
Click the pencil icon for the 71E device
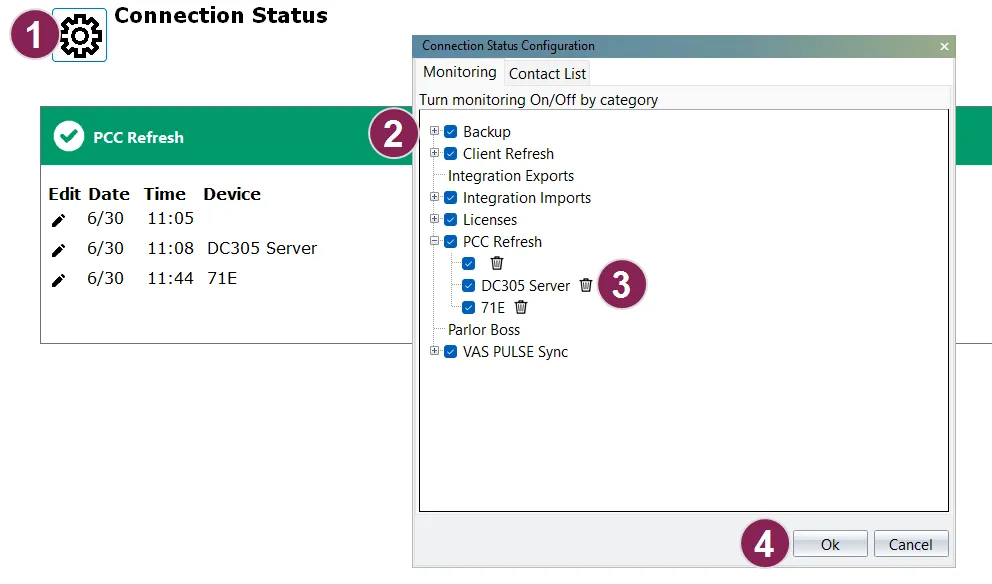coord(58,280)
